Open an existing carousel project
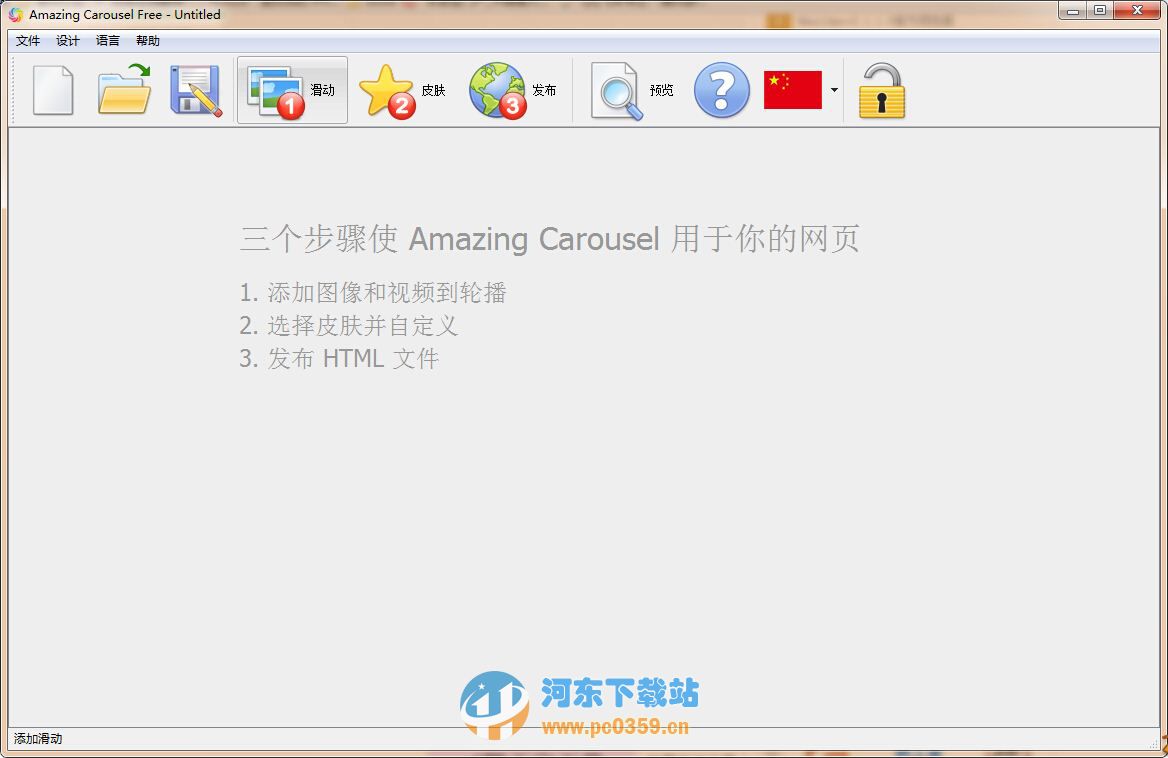 click(x=123, y=90)
